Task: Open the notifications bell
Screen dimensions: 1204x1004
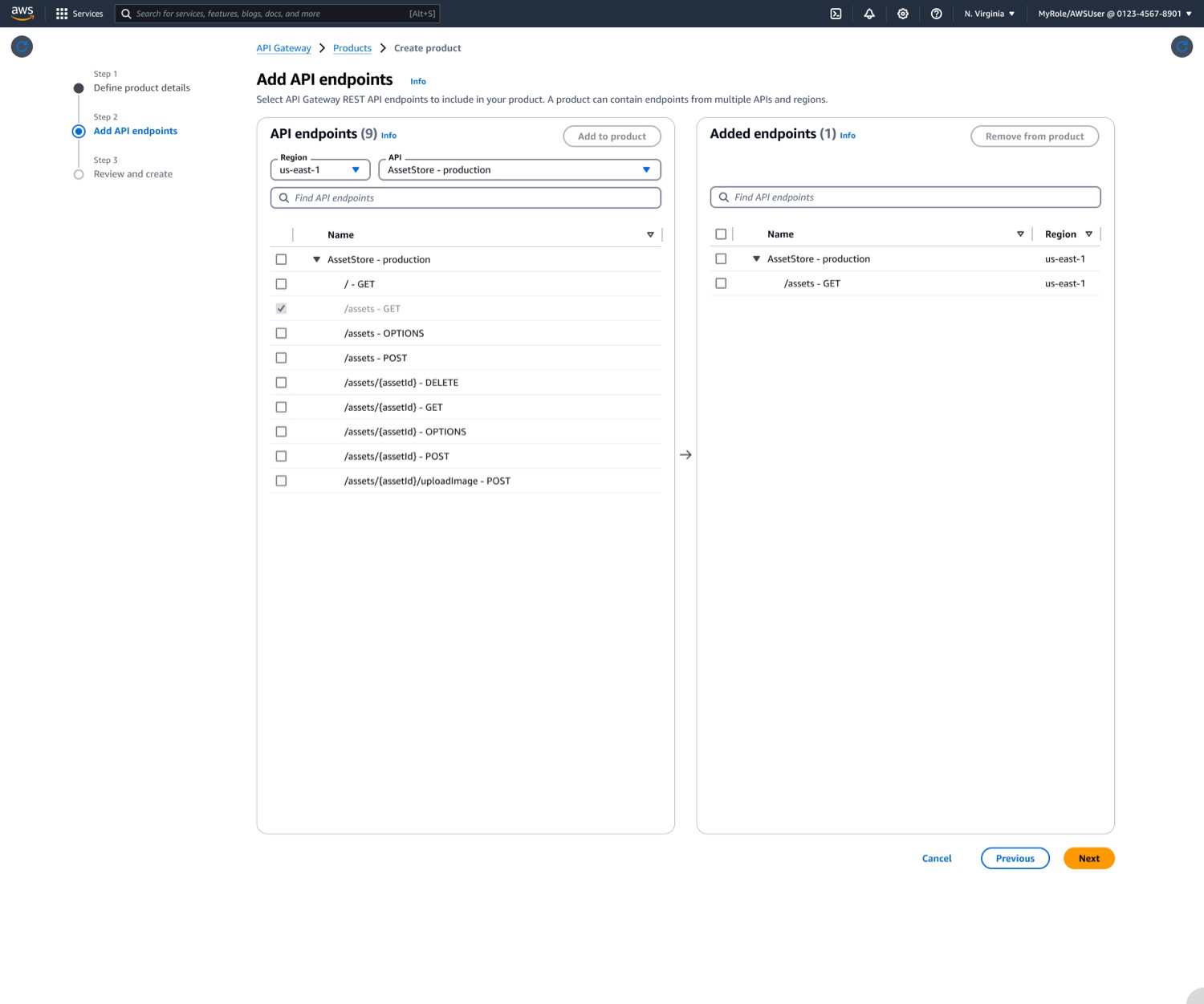Action: point(869,14)
